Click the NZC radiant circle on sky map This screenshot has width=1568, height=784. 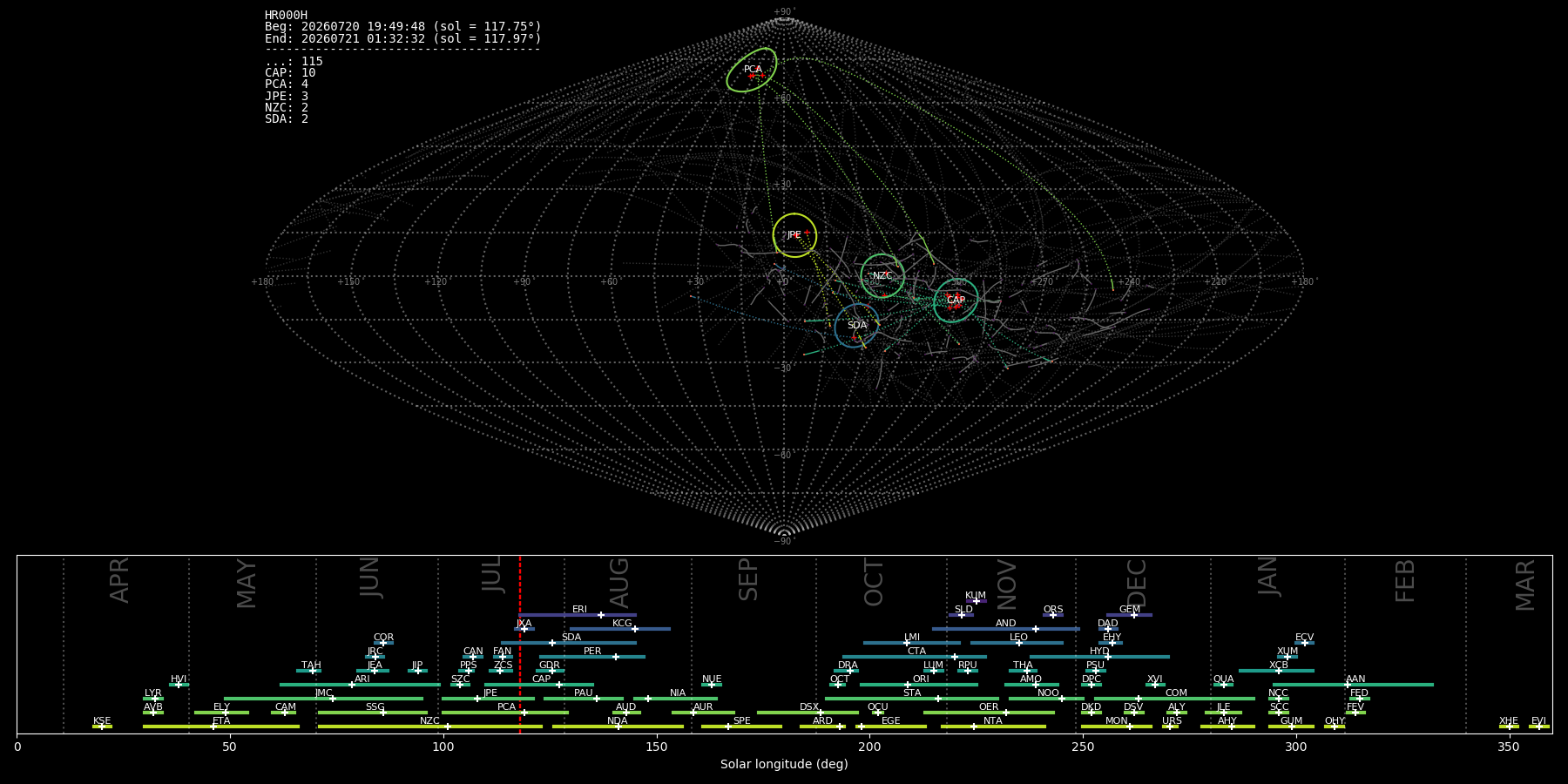click(x=882, y=276)
